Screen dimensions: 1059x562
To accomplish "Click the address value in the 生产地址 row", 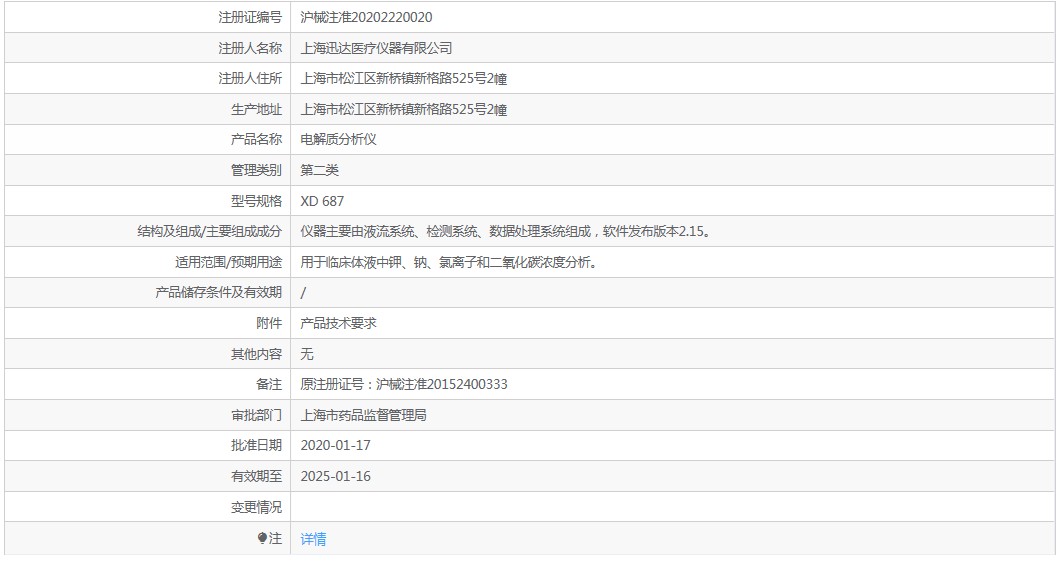I will coord(404,109).
